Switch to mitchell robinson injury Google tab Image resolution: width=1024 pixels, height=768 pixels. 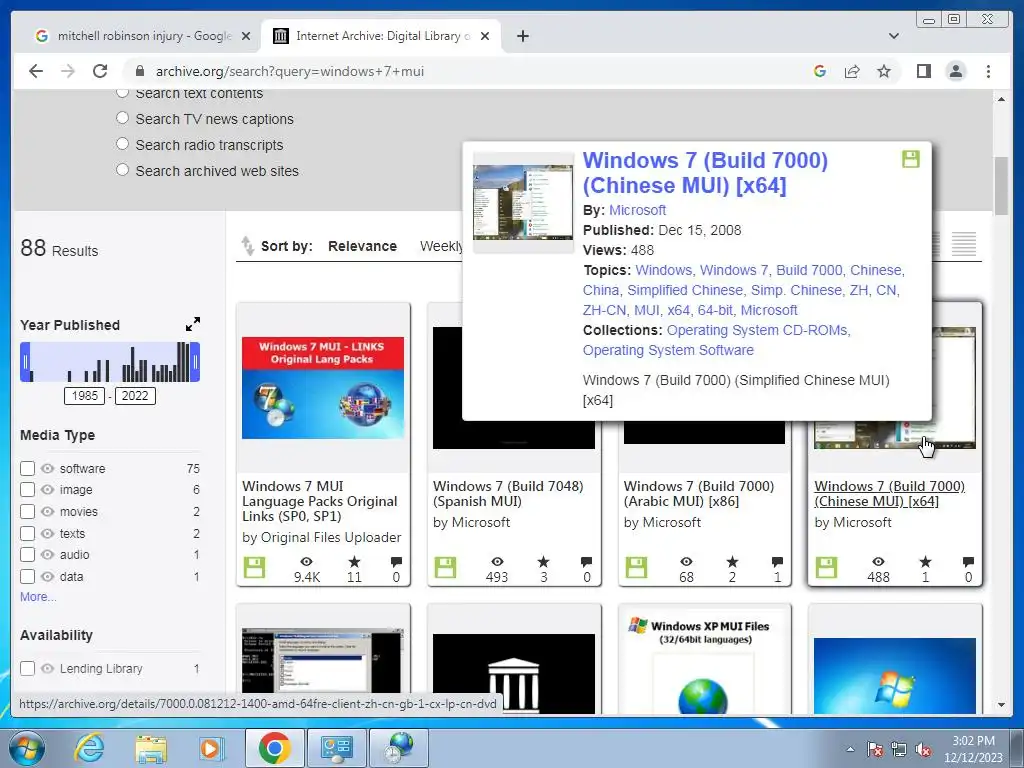click(x=143, y=36)
